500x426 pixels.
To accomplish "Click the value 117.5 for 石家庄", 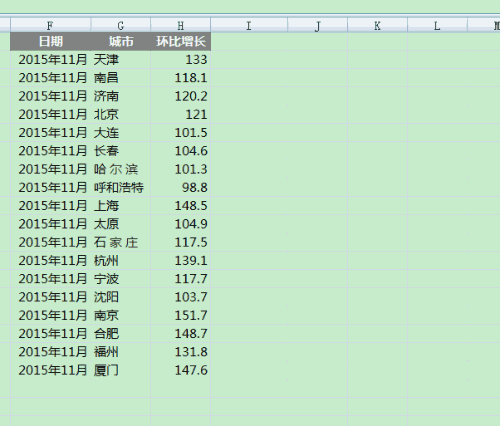I will point(180,242).
